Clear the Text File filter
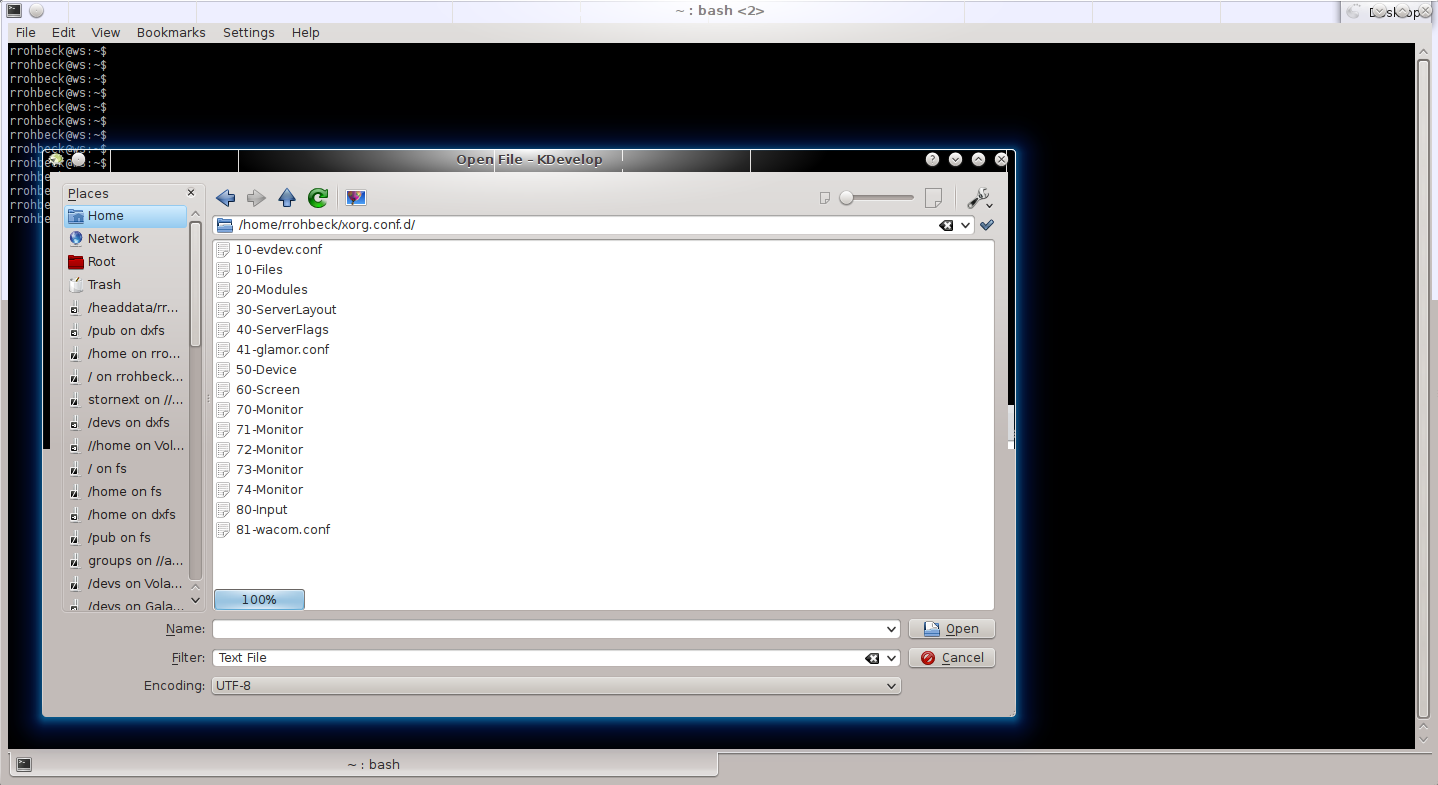Viewport: 1438px width, 785px height. coord(872,658)
